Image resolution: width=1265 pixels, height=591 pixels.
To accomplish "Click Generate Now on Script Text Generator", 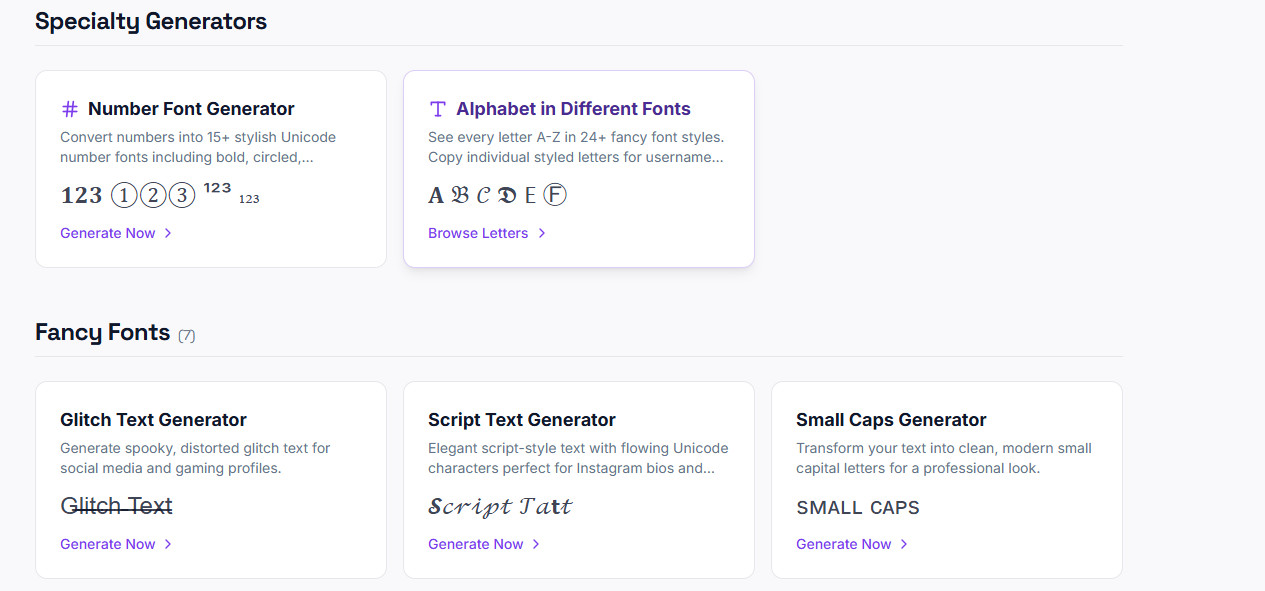I will (474, 543).
